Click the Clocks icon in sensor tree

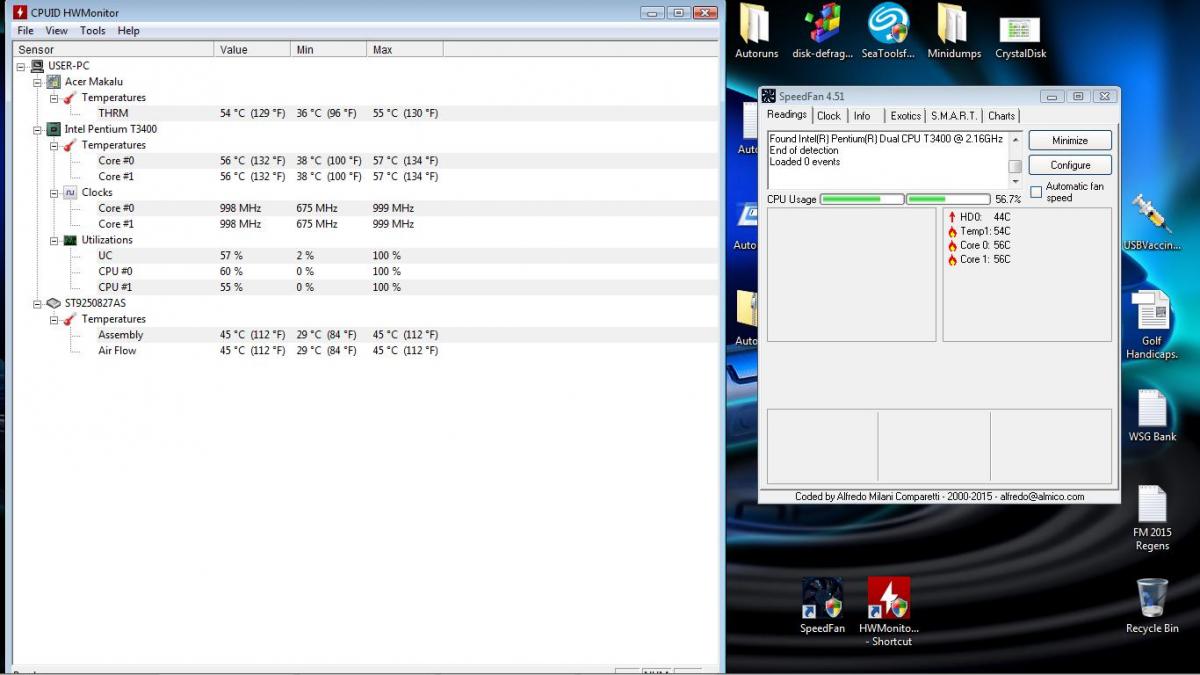[70, 192]
